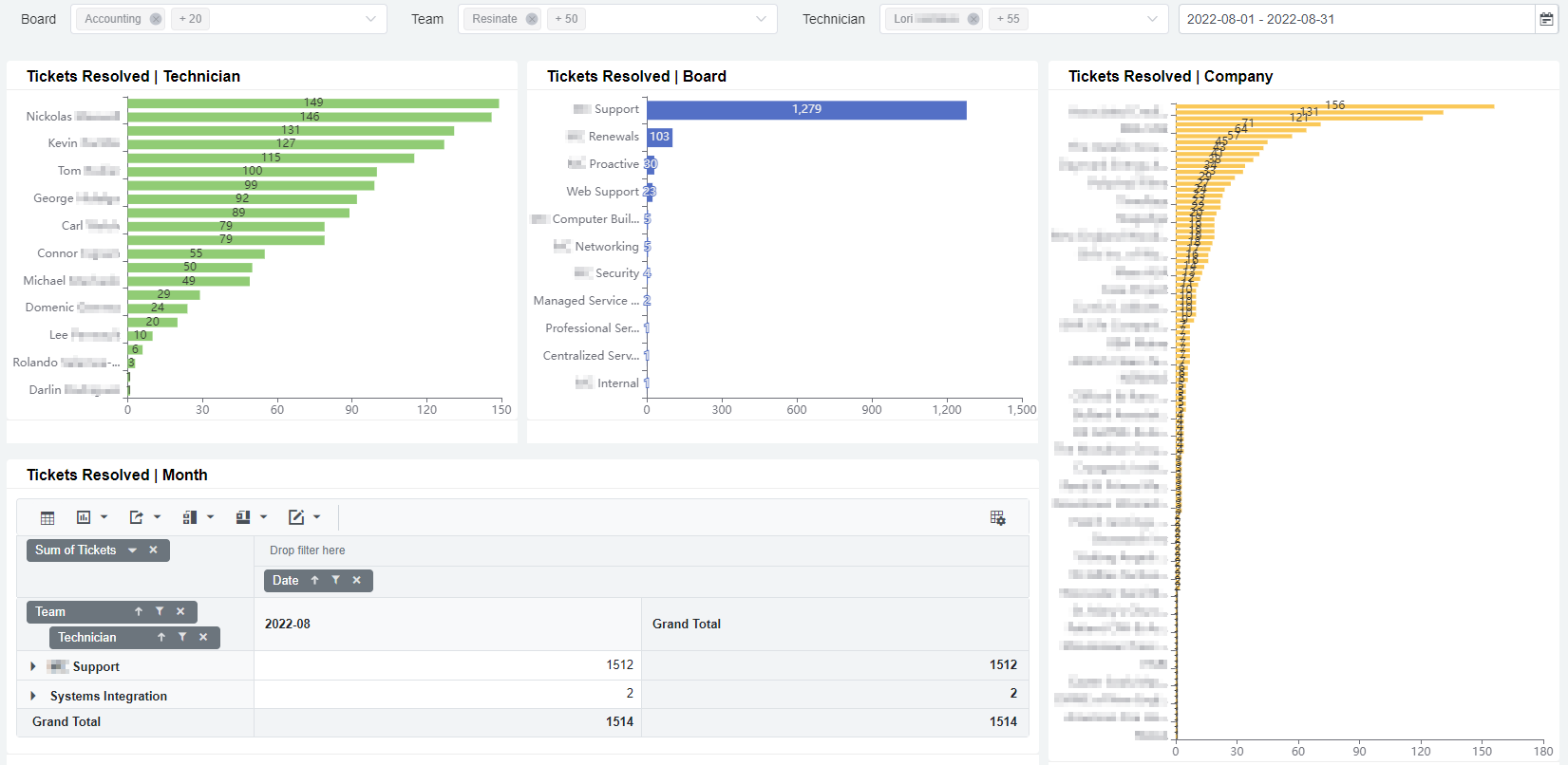Click the date range input field

1355,19
